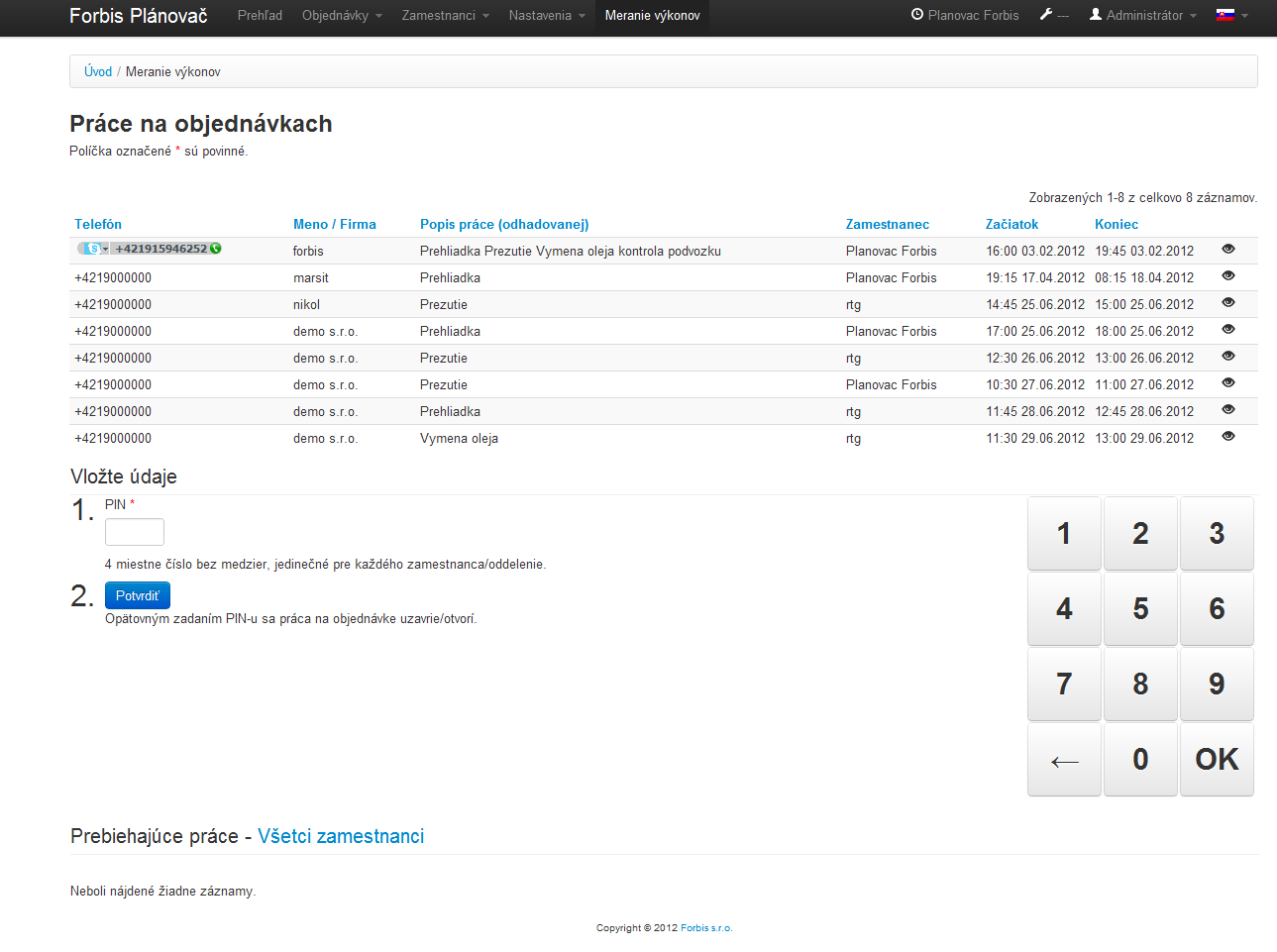The width and height of the screenshot is (1277, 952).
Task: Click the Planovac Forbis clock item
Action: (x=965, y=15)
